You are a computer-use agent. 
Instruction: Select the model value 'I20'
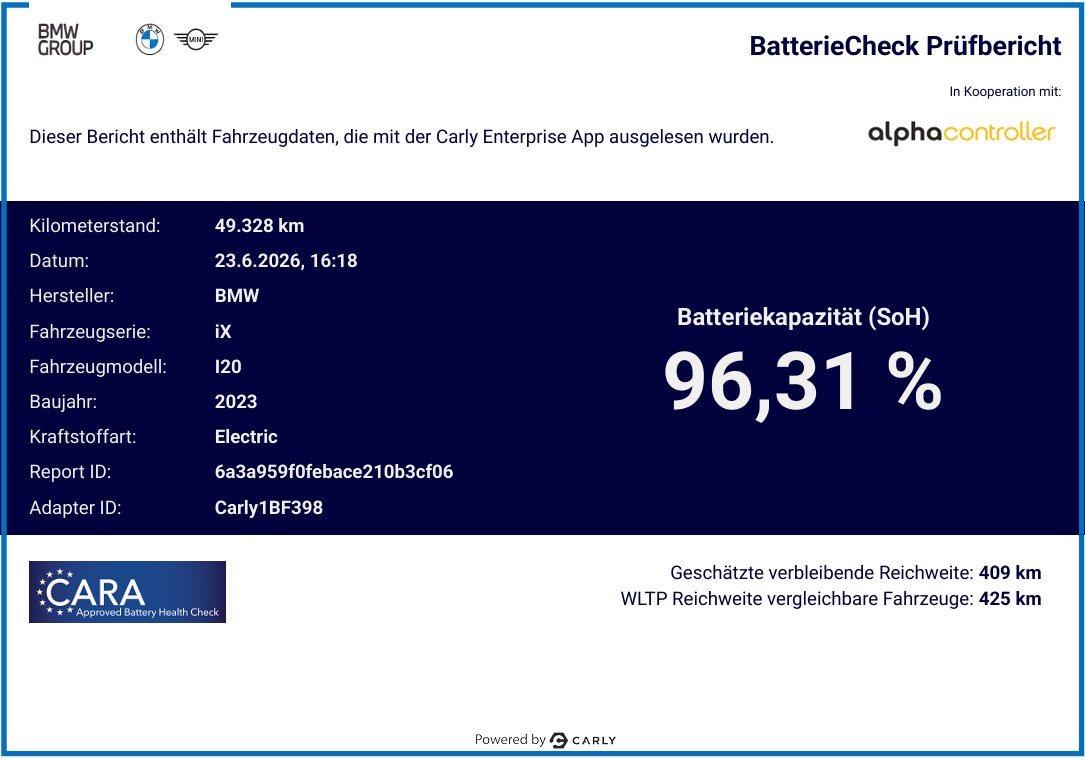[x=228, y=367]
